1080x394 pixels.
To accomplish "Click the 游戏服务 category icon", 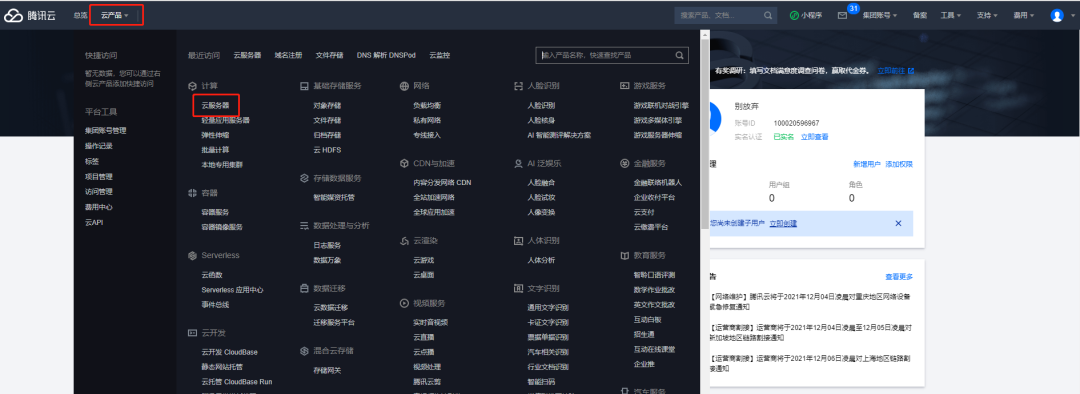I will (625, 86).
